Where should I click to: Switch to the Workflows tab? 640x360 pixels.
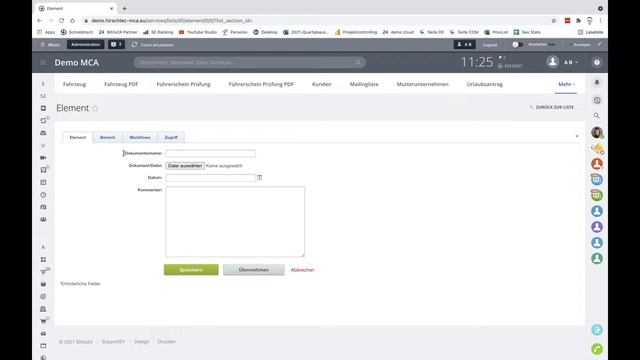pyautogui.click(x=140, y=138)
